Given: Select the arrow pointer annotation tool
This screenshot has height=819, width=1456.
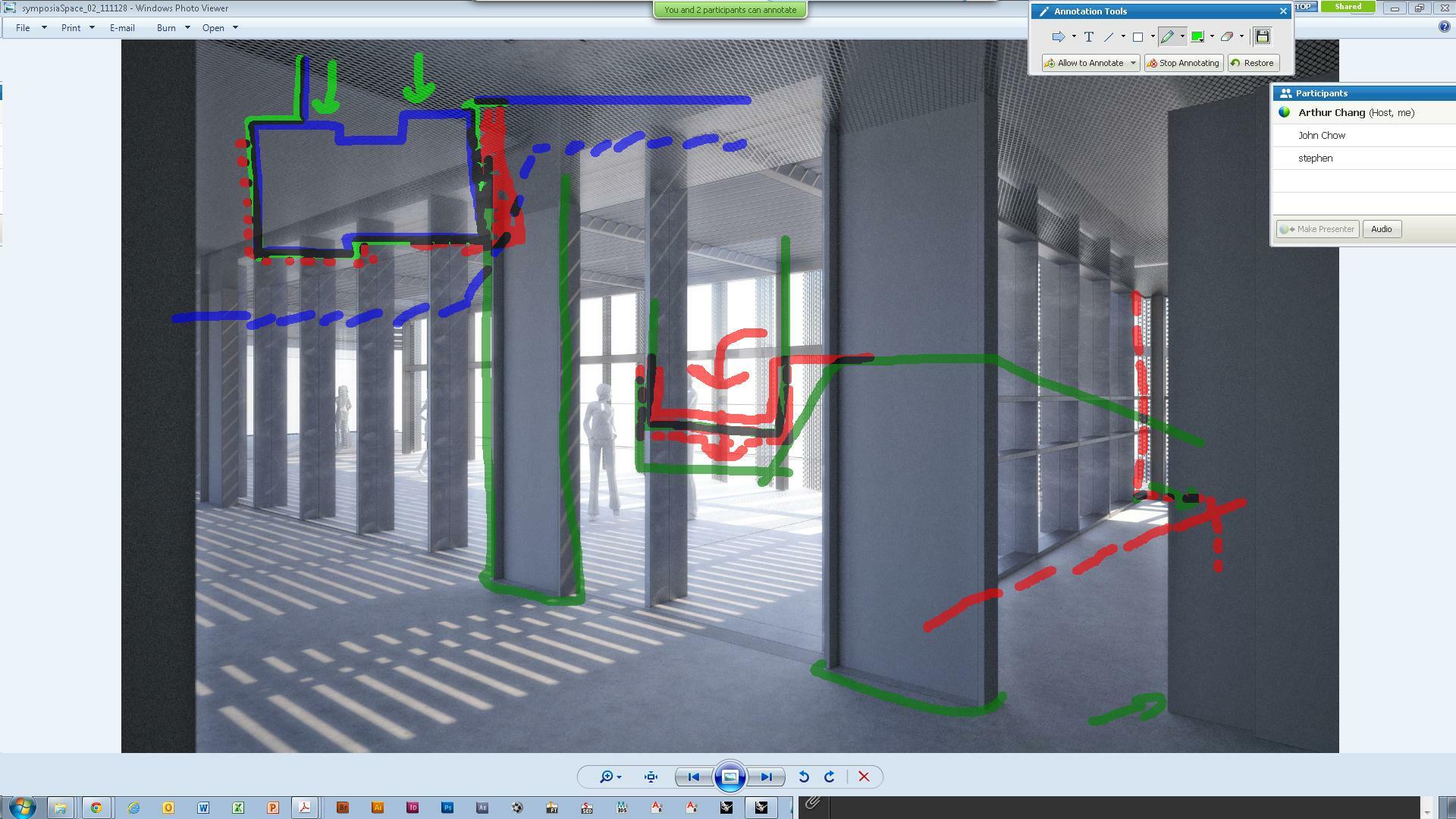Looking at the screenshot, I should [x=1059, y=36].
